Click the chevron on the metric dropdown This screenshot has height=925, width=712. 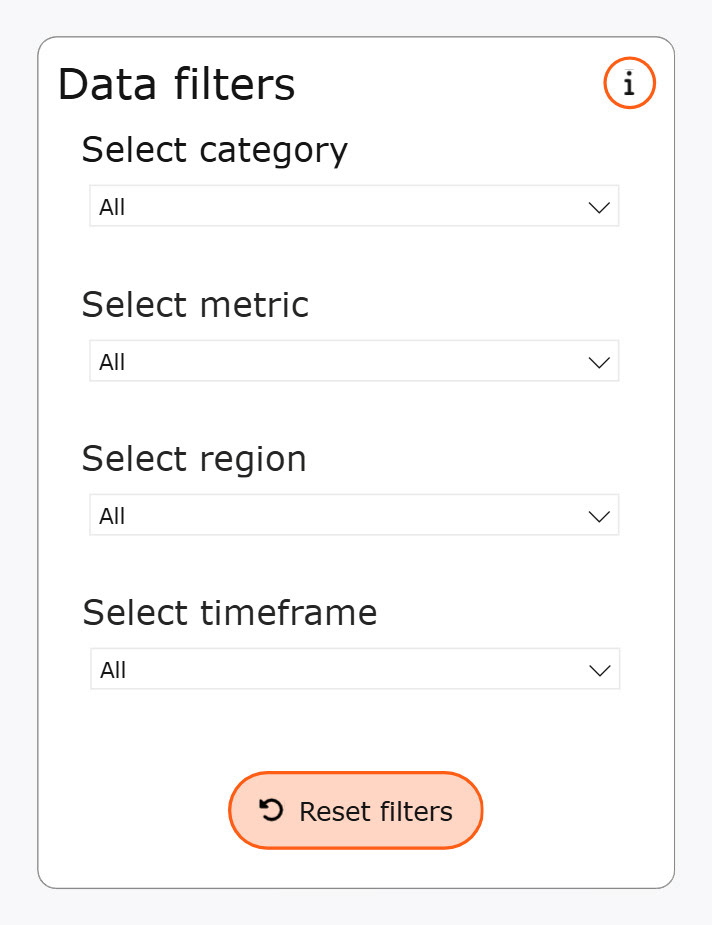click(598, 361)
